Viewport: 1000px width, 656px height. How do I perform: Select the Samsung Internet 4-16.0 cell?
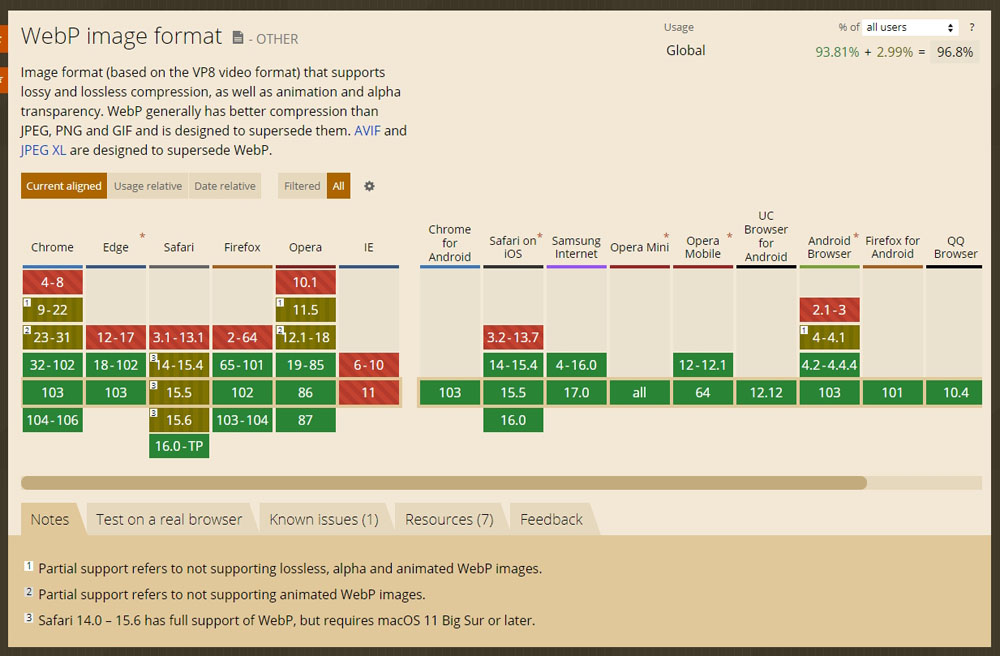[x=576, y=365]
